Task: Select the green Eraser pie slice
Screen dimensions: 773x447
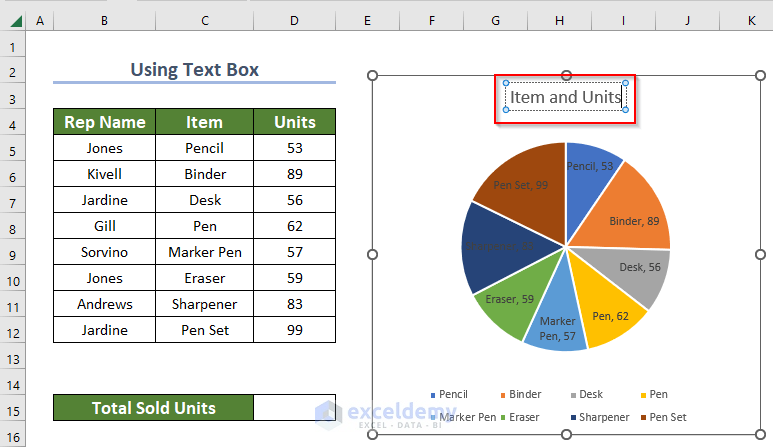Action: click(506, 301)
